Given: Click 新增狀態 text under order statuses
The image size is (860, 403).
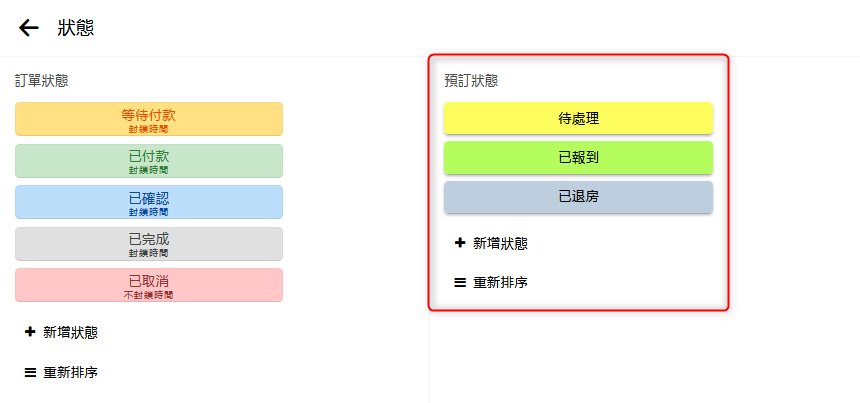Looking at the screenshot, I should pos(70,332).
